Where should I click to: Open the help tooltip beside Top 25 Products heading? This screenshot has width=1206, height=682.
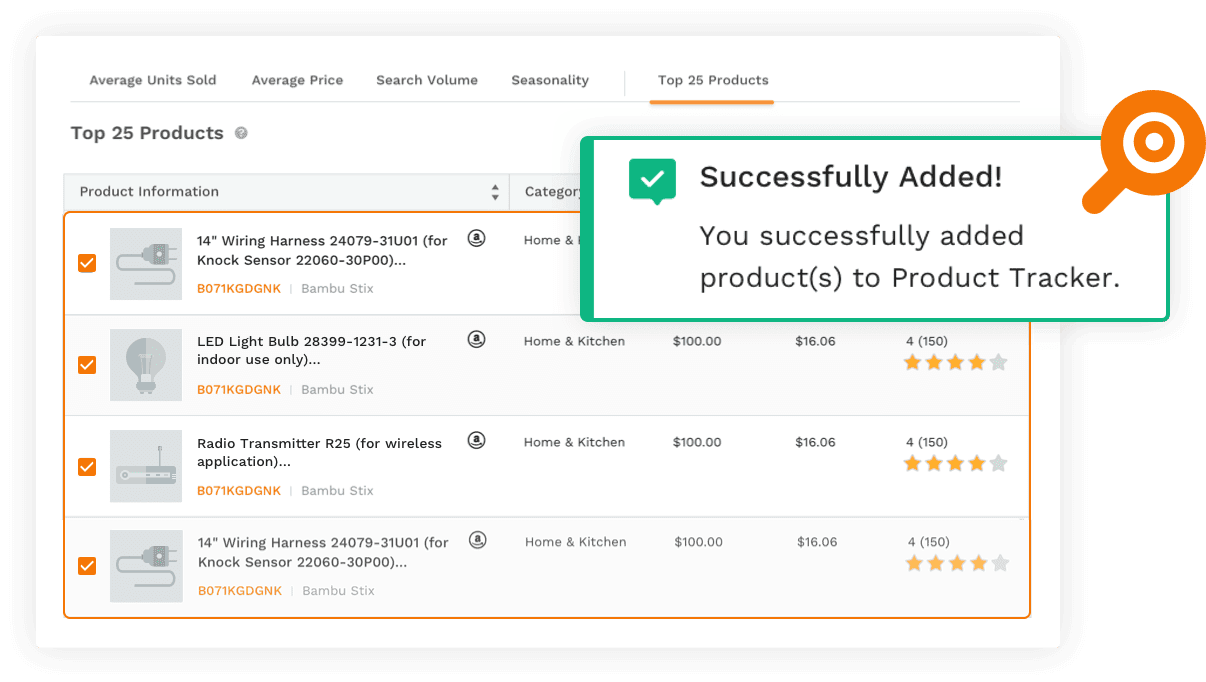[240, 132]
